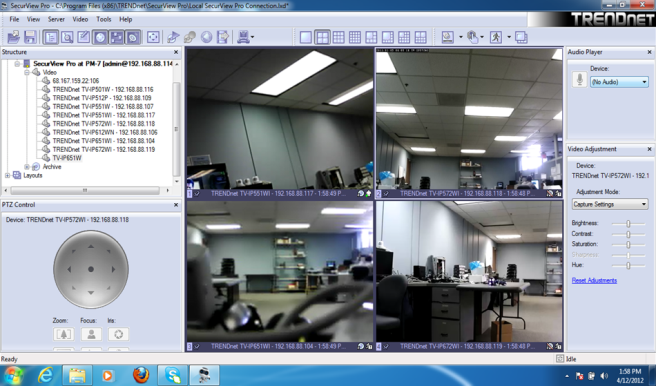The height and width of the screenshot is (386, 656).
Task: Toggle the checkmark on camera pane 1 title bar
Action: coord(197,194)
